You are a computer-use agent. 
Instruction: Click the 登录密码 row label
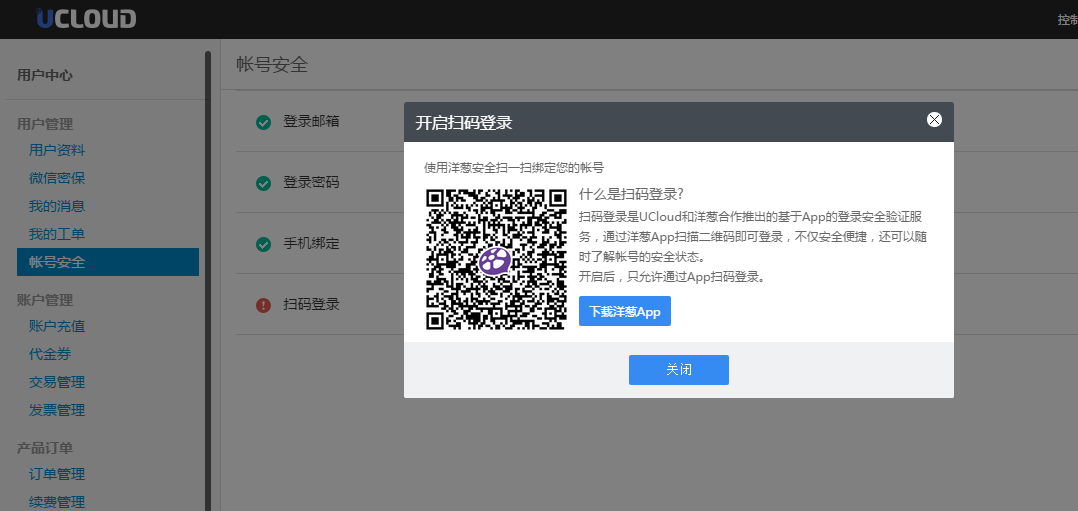[311, 183]
